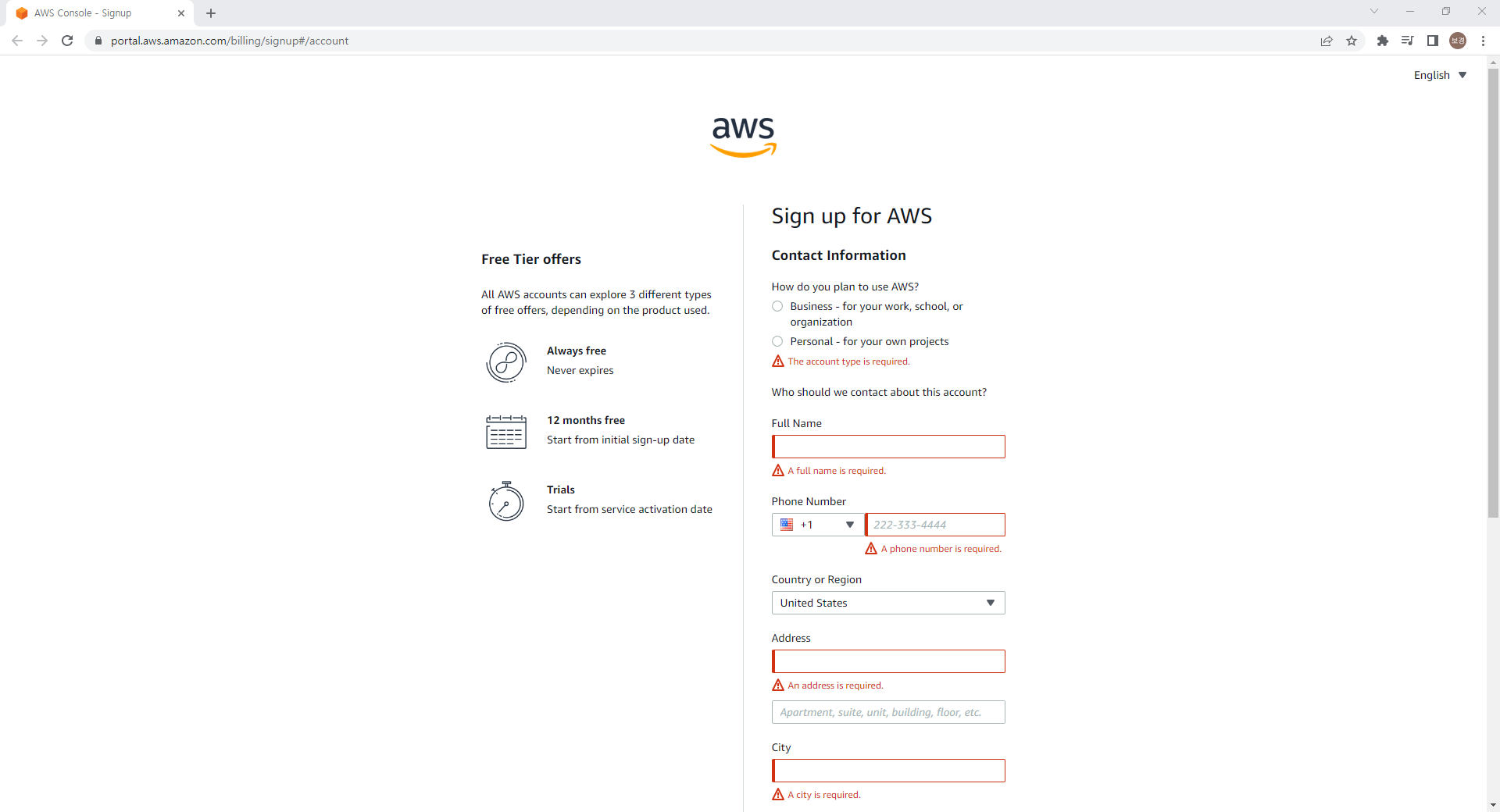Click A city is required error
Screen dimensions: 1500x812
pos(824,795)
